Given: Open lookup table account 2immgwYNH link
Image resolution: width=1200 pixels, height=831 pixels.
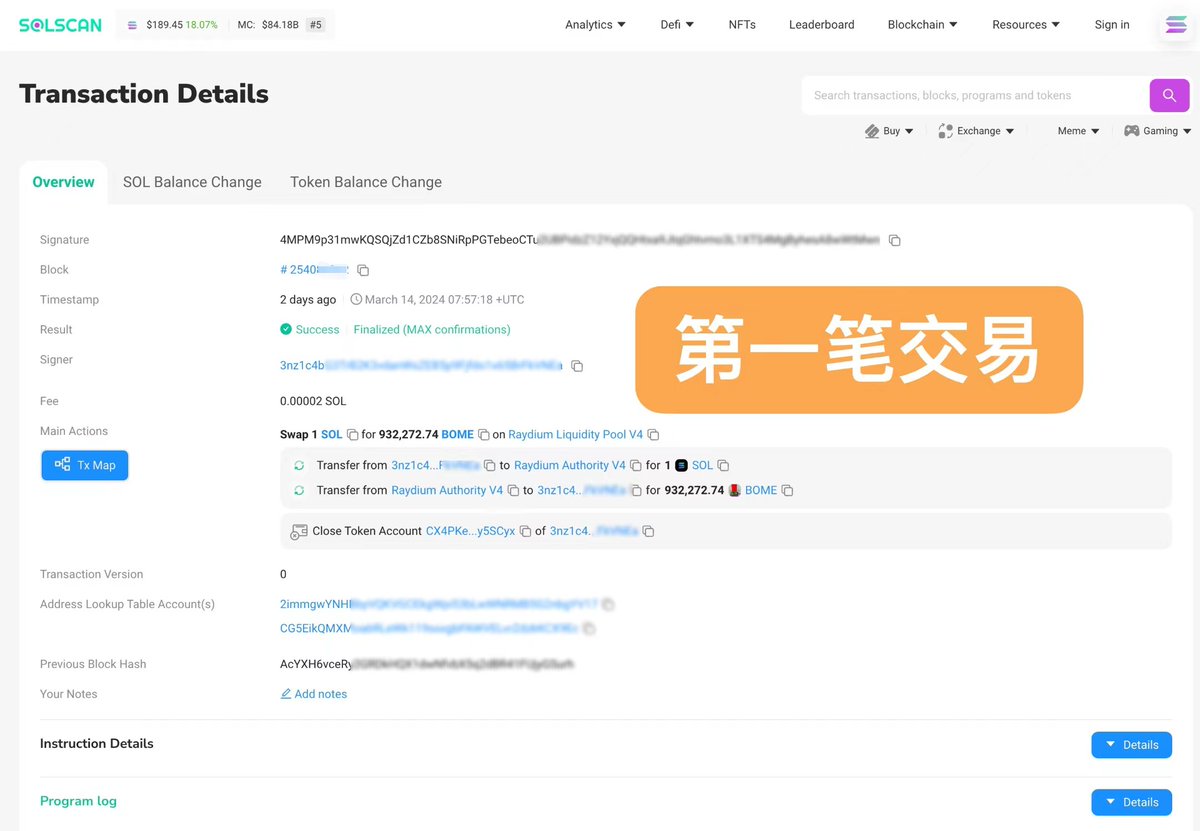Looking at the screenshot, I should (439, 604).
